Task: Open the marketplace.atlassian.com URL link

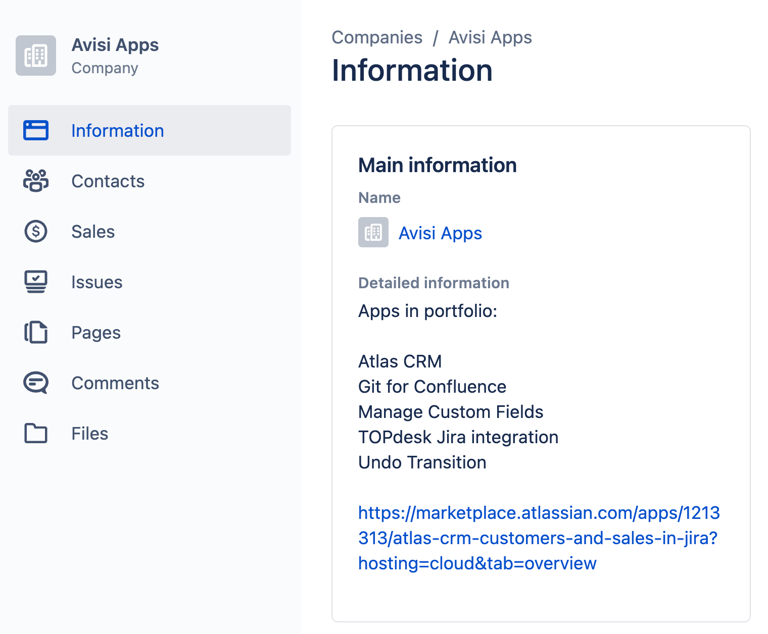Action: point(538,538)
